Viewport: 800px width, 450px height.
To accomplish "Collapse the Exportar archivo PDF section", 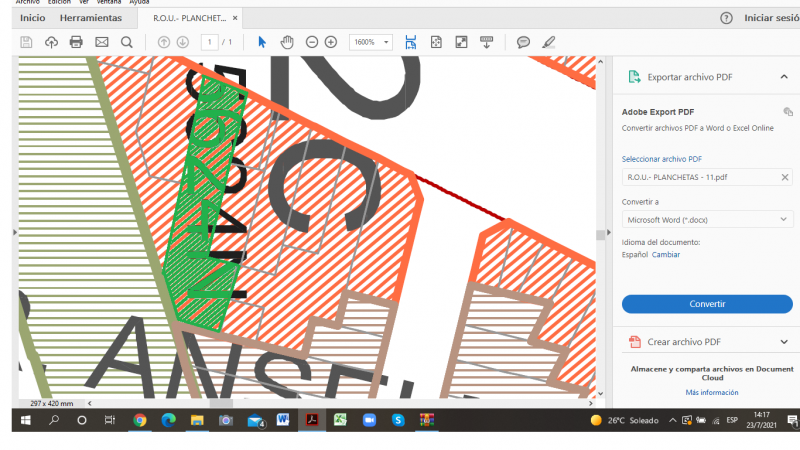I will point(783,77).
